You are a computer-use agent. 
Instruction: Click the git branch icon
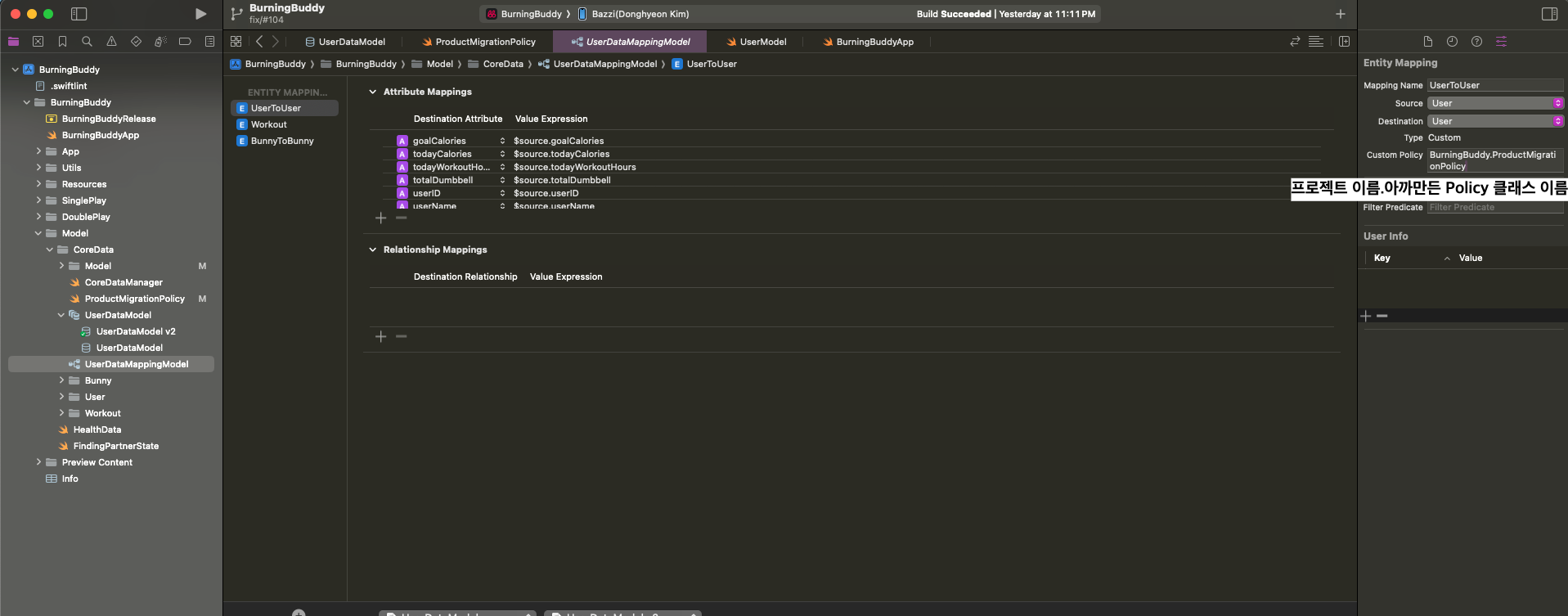pos(236,14)
